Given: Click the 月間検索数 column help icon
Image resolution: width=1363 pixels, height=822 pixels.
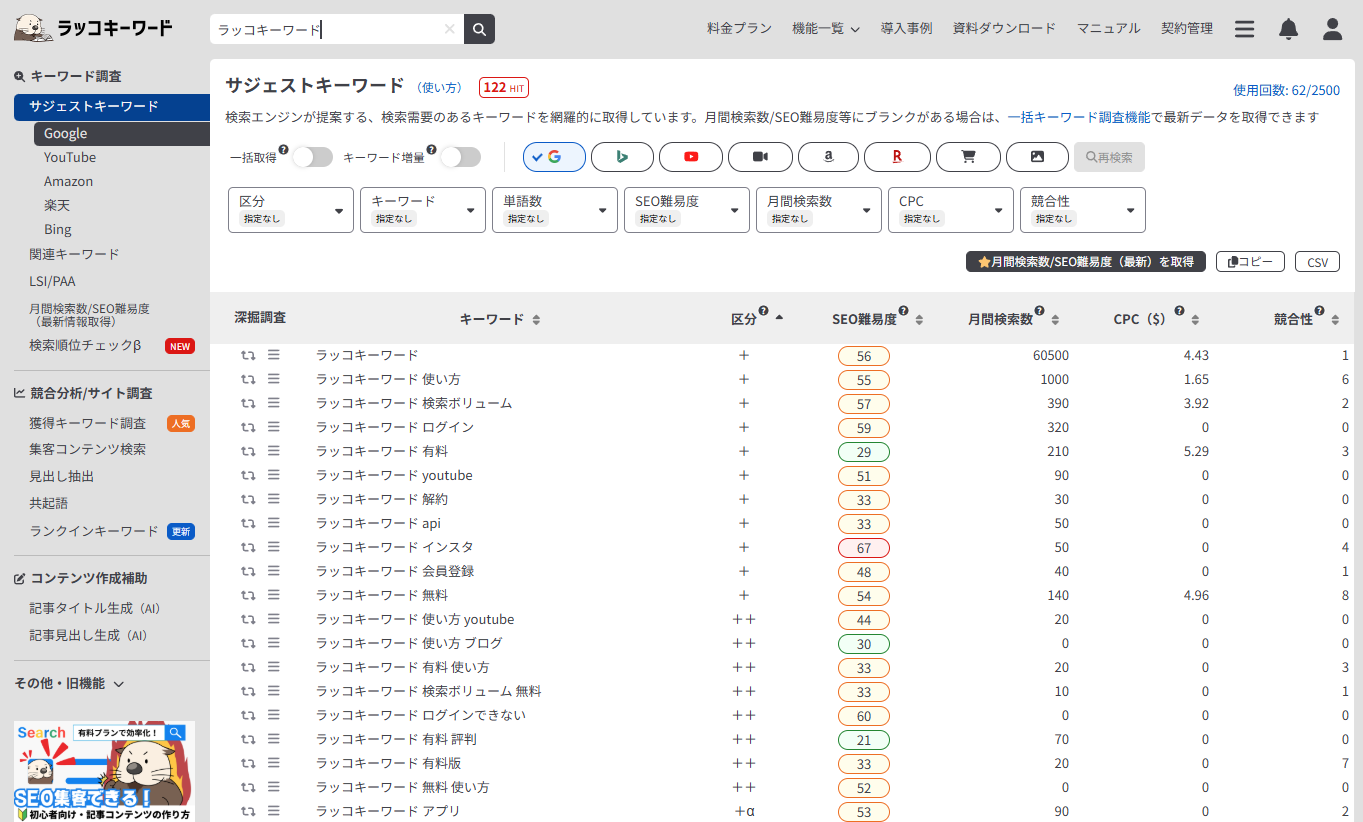Looking at the screenshot, I should (x=1040, y=311).
